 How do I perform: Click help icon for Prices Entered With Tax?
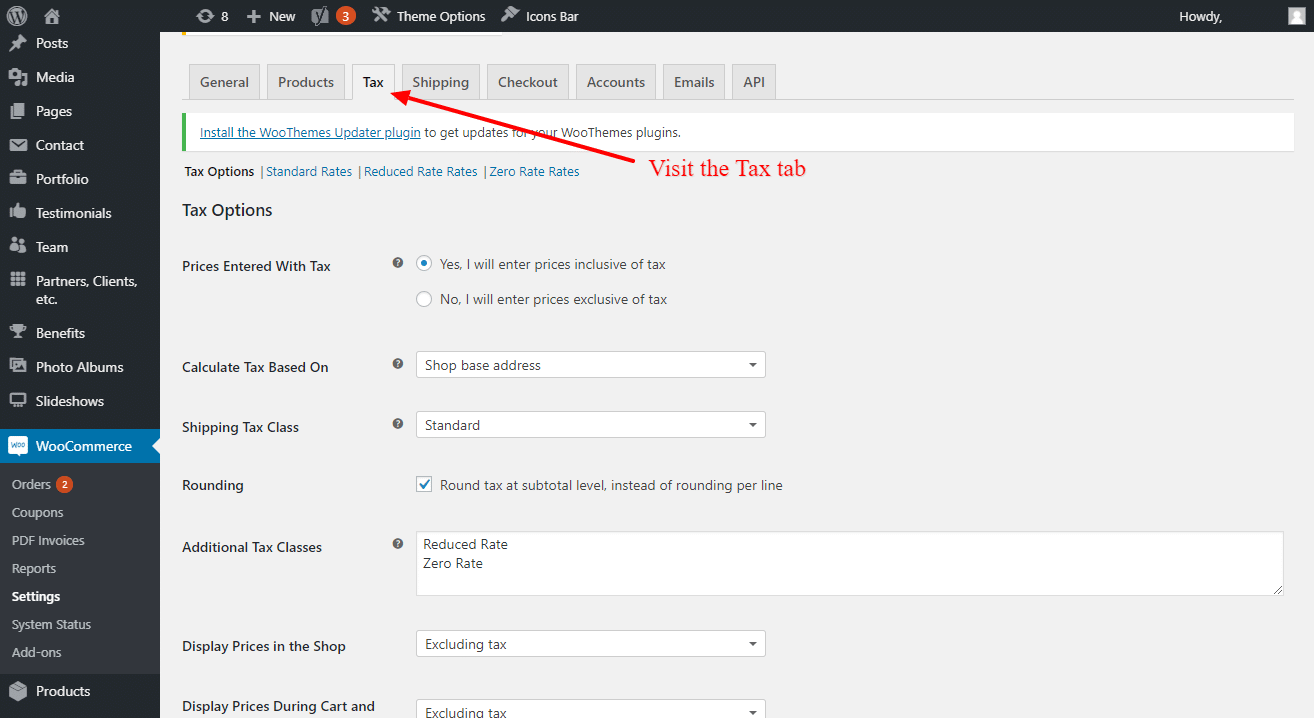point(398,263)
